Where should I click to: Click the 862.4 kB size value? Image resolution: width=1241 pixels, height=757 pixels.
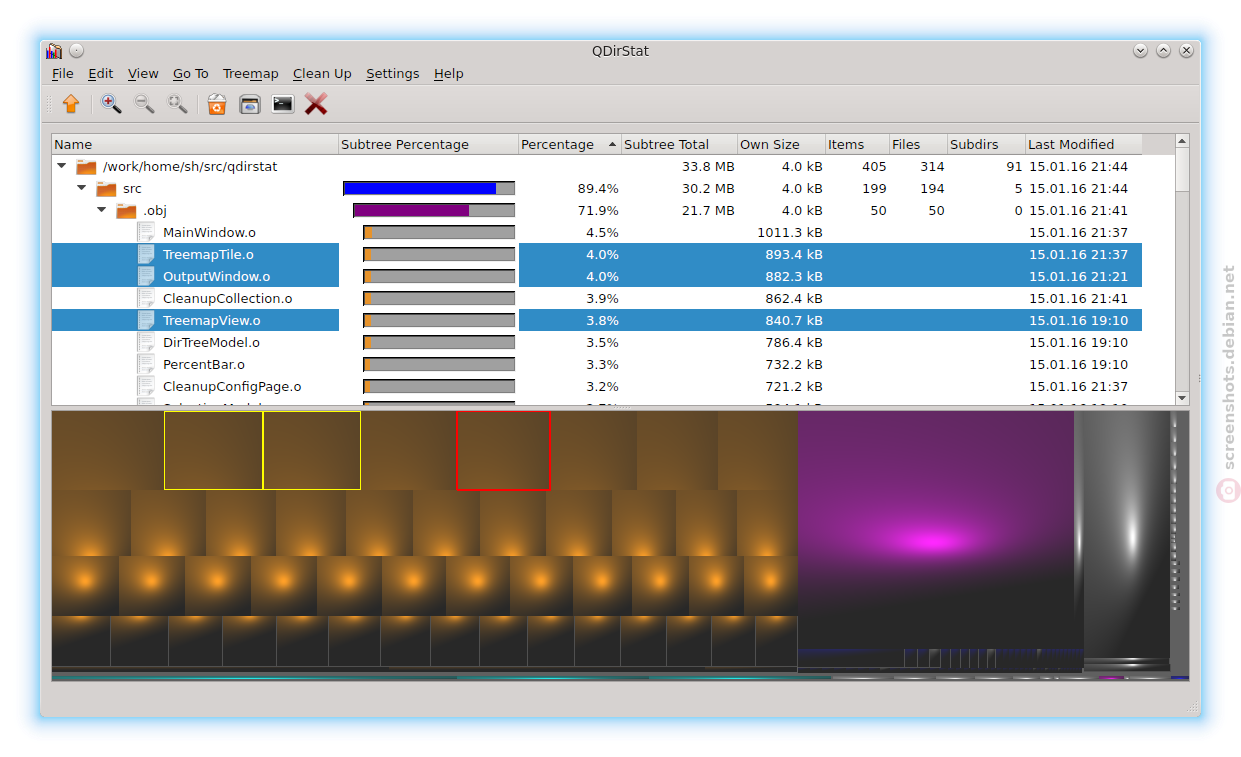pos(794,299)
